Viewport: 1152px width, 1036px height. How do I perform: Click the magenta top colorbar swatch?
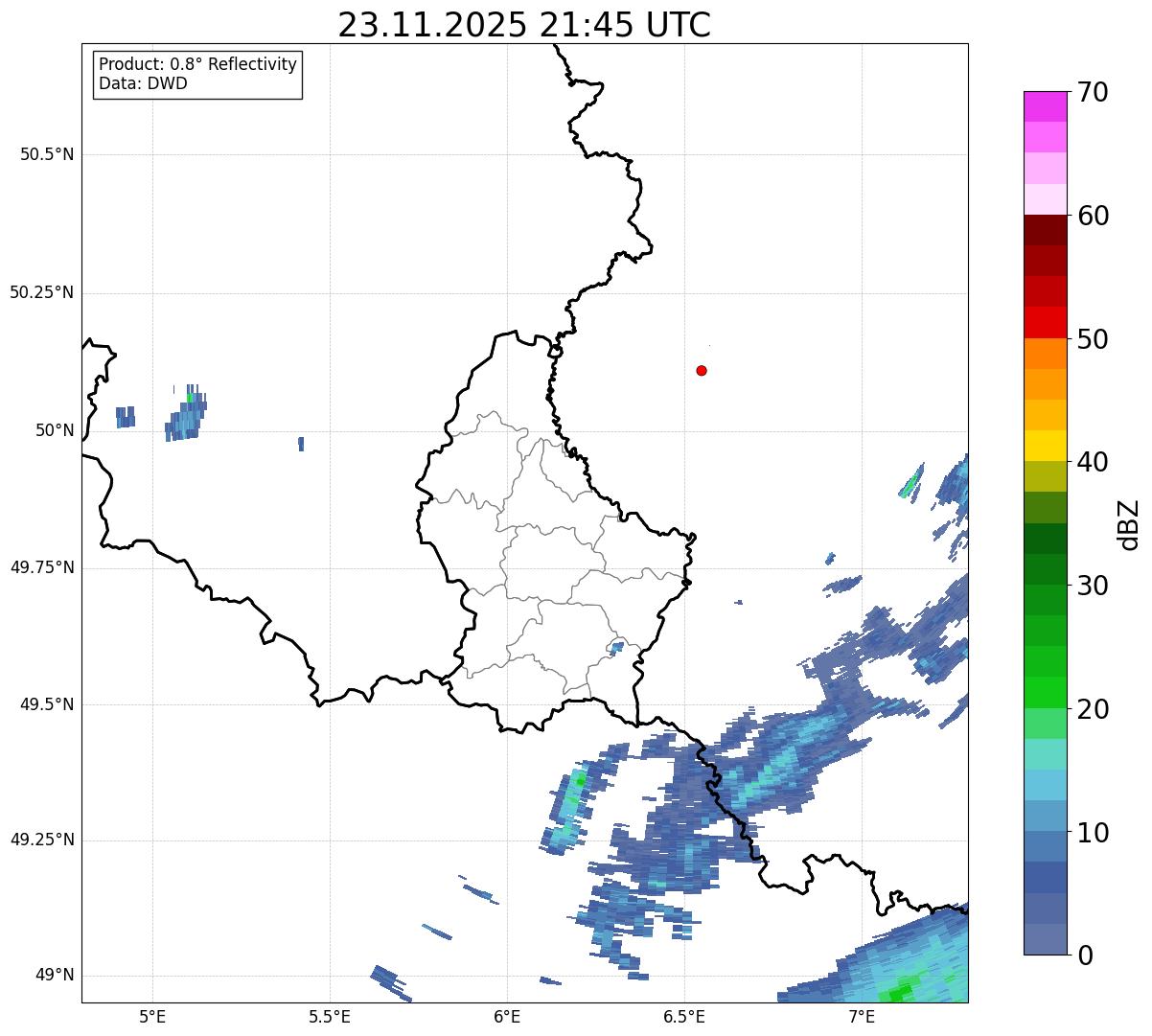click(x=1045, y=106)
